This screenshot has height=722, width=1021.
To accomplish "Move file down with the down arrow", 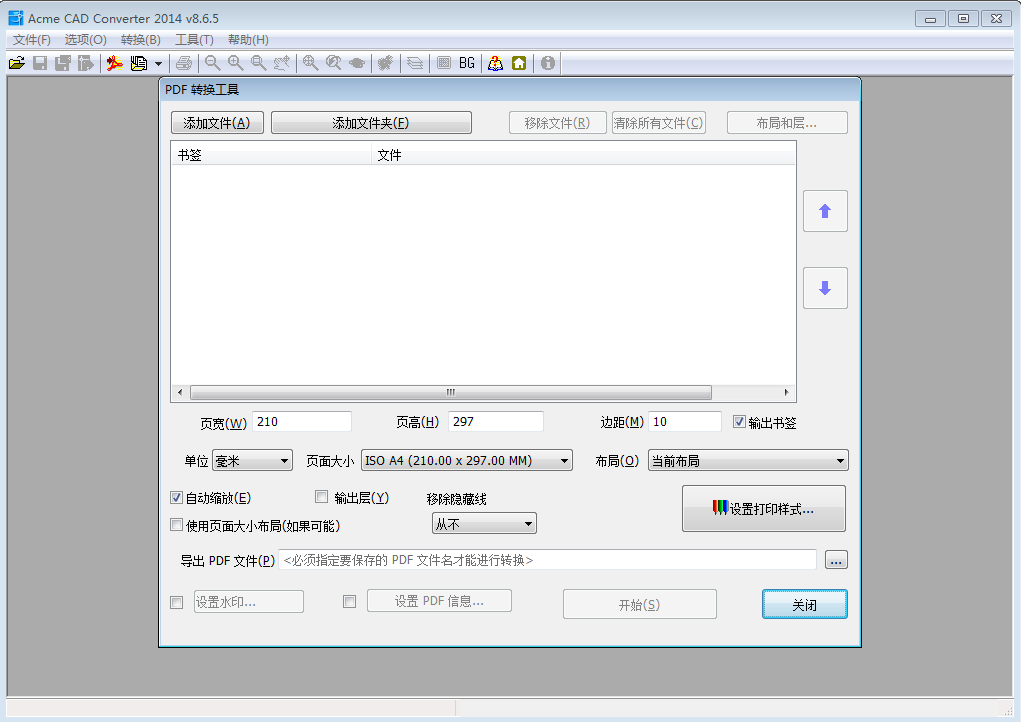I will click(x=825, y=288).
